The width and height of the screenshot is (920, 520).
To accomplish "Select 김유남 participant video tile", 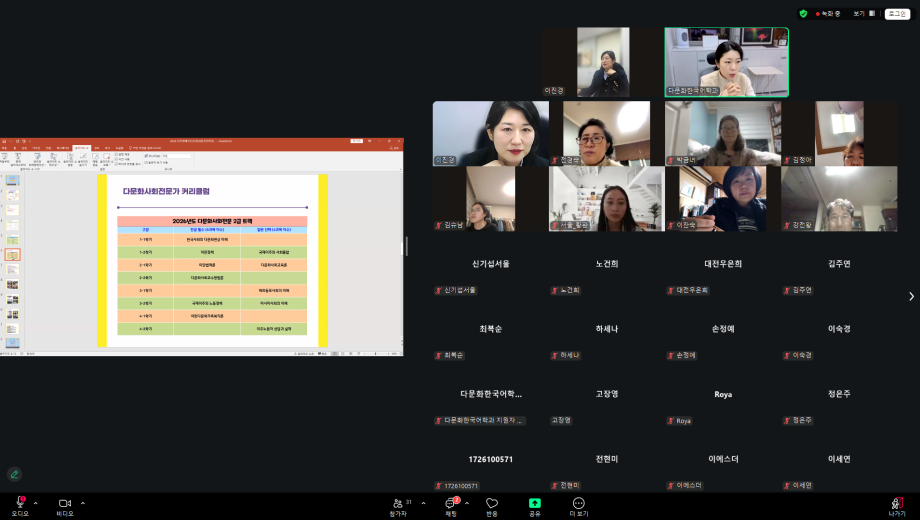I will [x=491, y=198].
